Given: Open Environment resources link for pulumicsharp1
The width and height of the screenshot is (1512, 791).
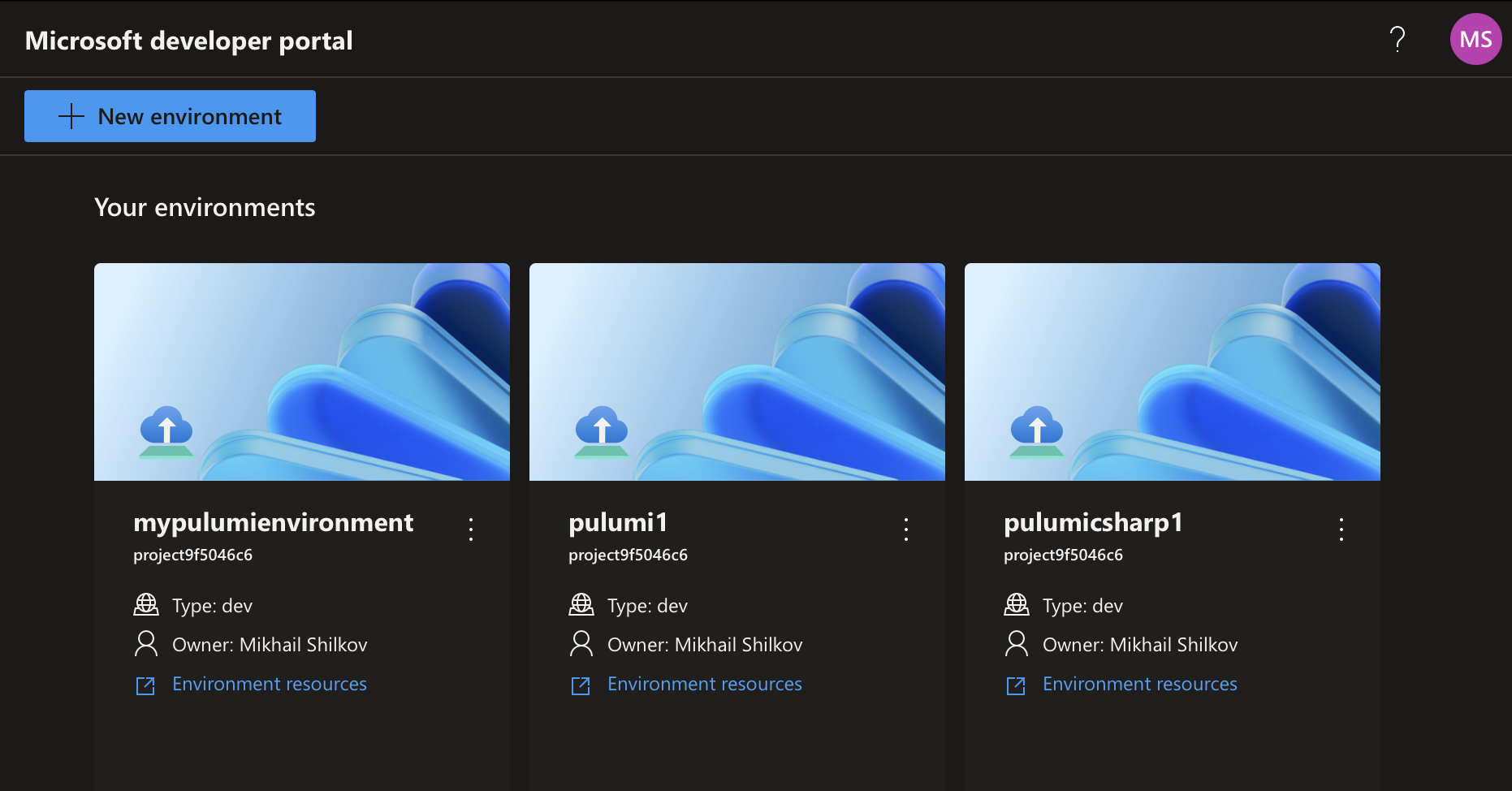Looking at the screenshot, I should tap(1140, 684).
